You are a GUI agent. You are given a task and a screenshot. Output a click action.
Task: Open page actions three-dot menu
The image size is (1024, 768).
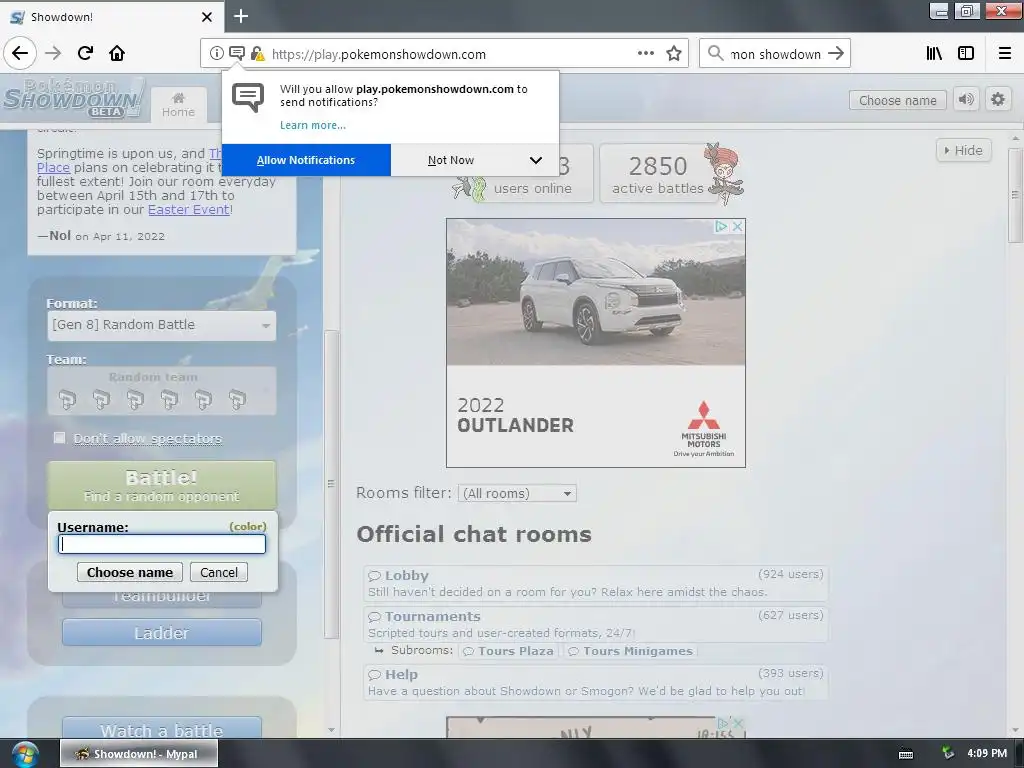tap(646, 54)
